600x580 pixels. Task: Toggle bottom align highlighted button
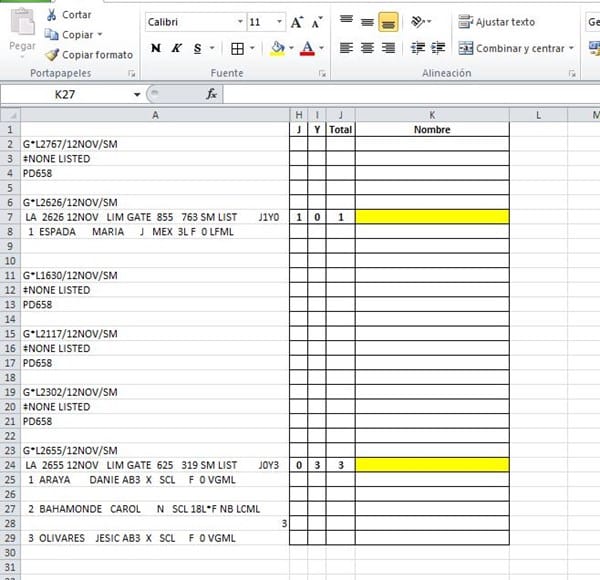388,22
